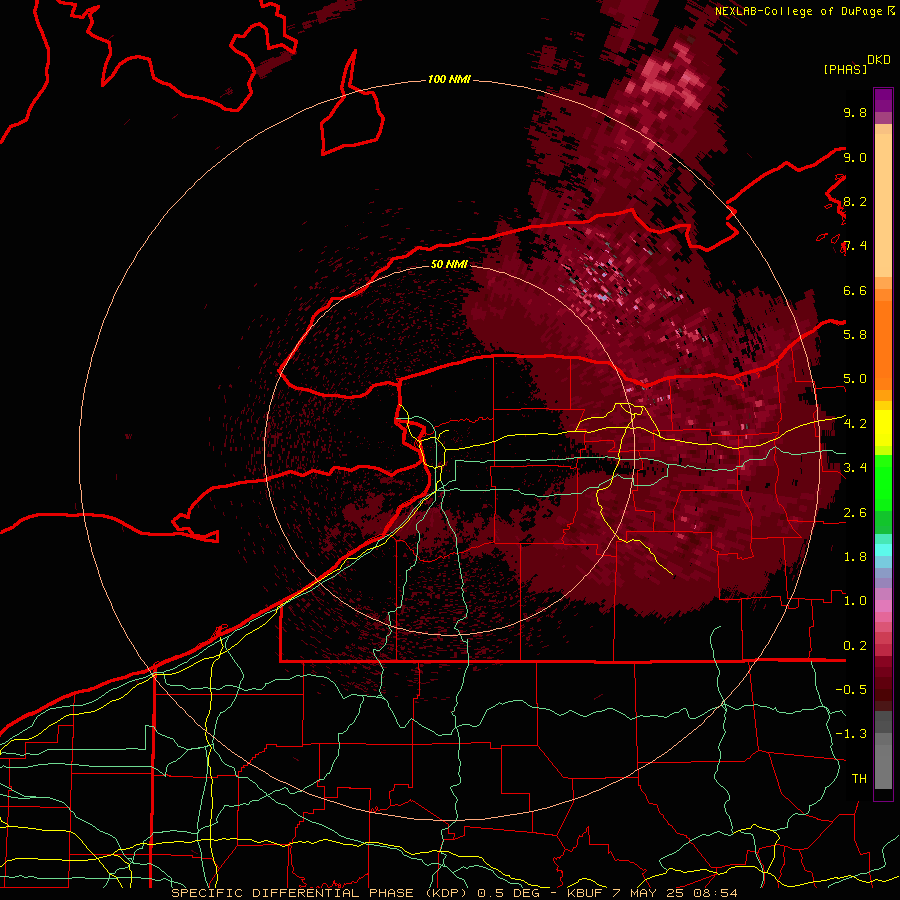Click the 3.4 value on the scale

[x=855, y=468]
